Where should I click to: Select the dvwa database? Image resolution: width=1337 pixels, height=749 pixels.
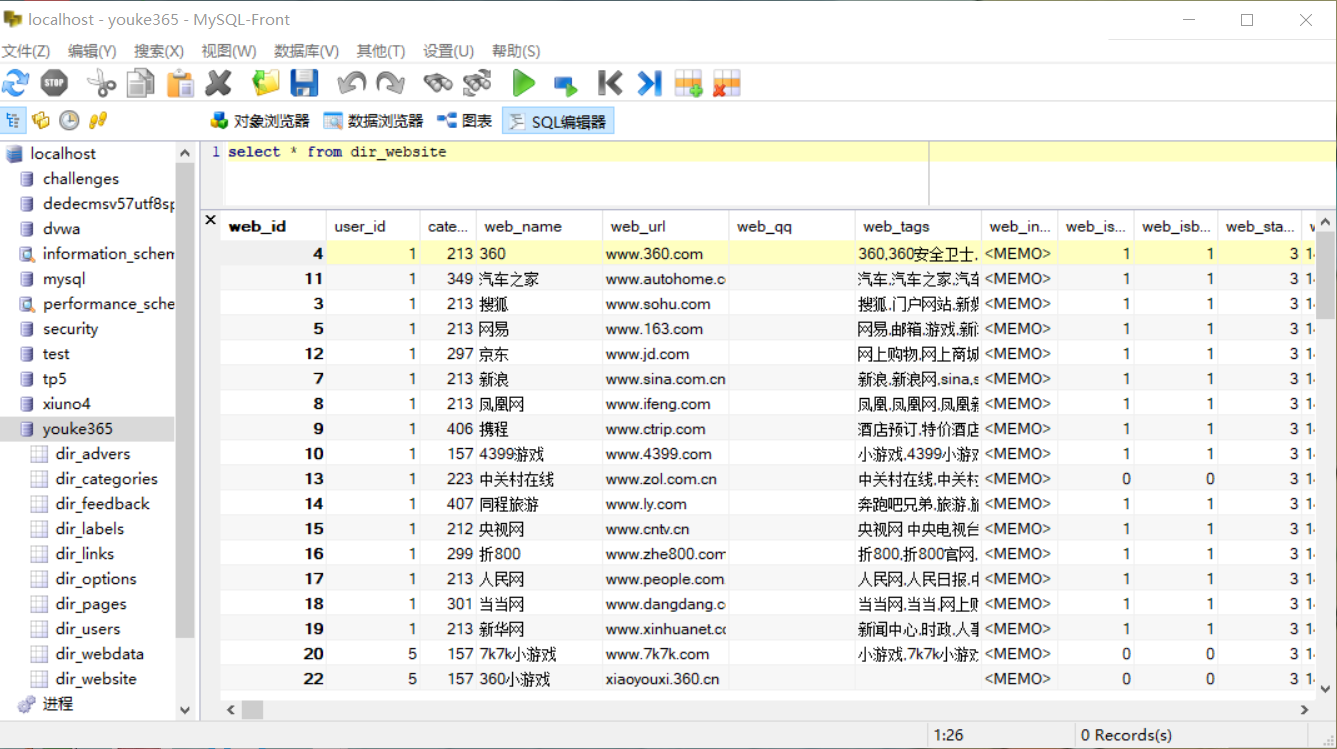click(61, 229)
